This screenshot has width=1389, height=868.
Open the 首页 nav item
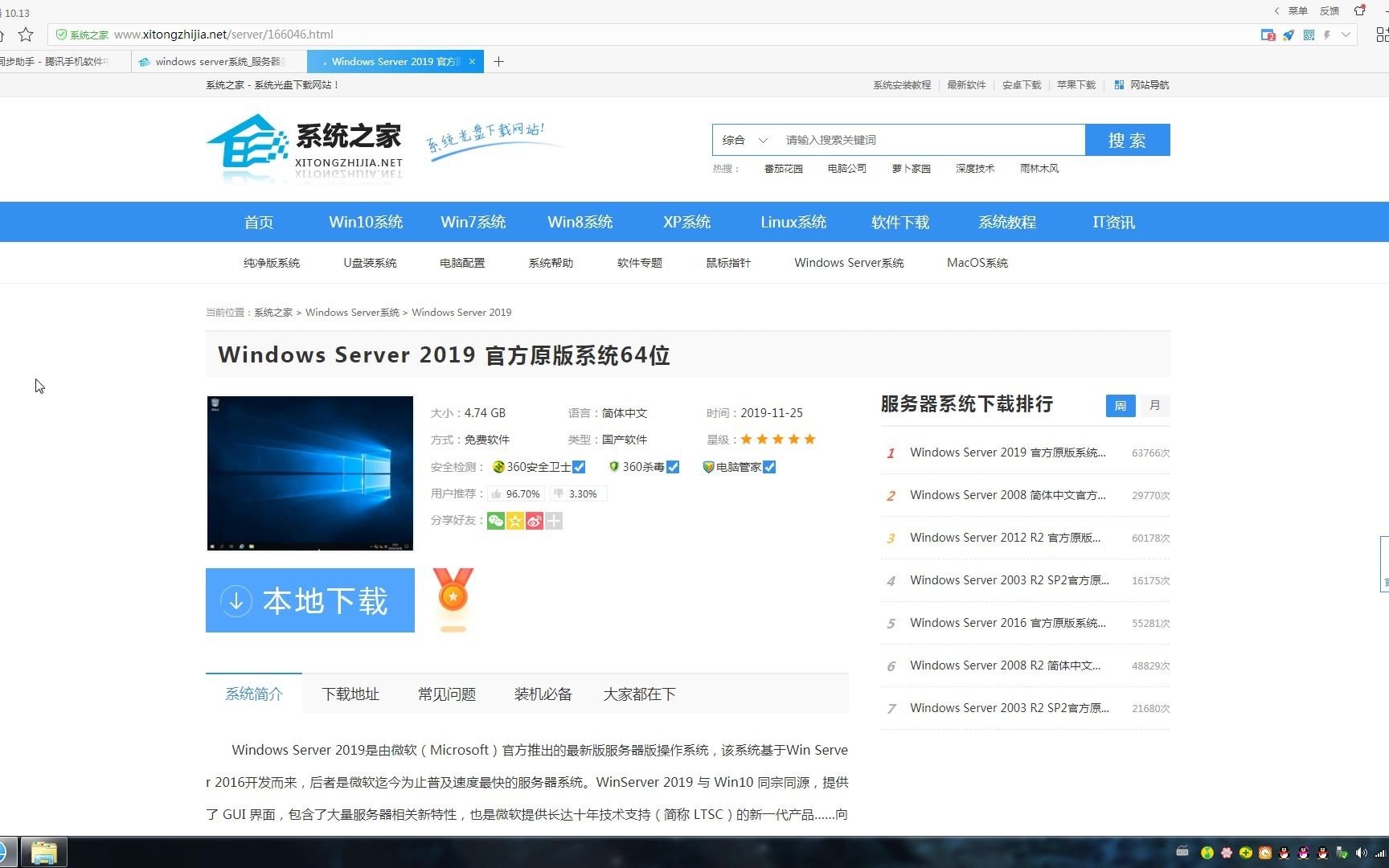click(x=259, y=222)
